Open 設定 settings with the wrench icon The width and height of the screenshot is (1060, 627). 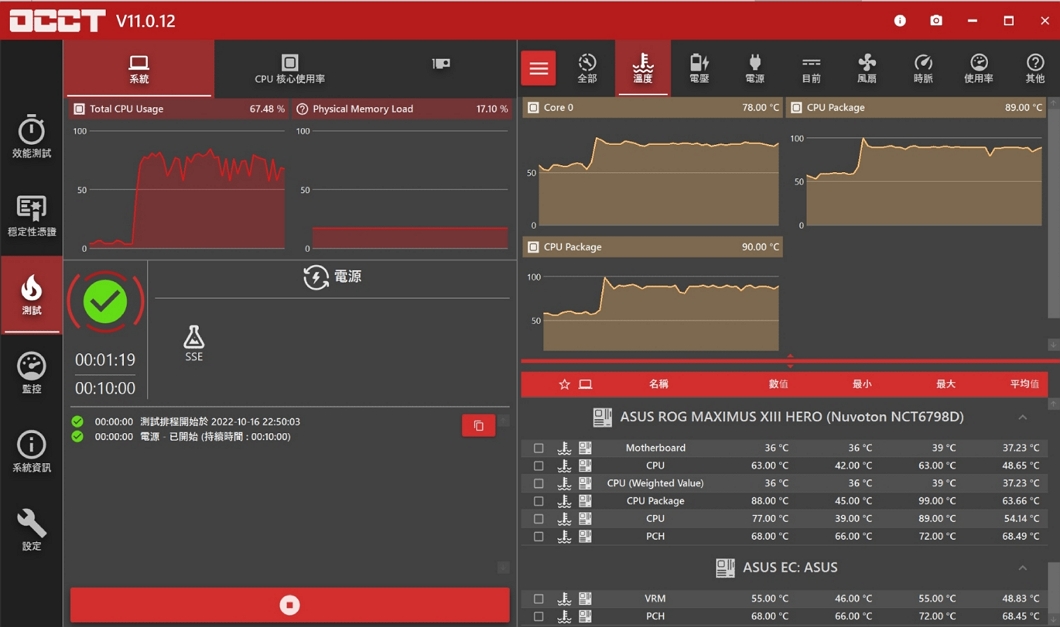click(x=31, y=530)
